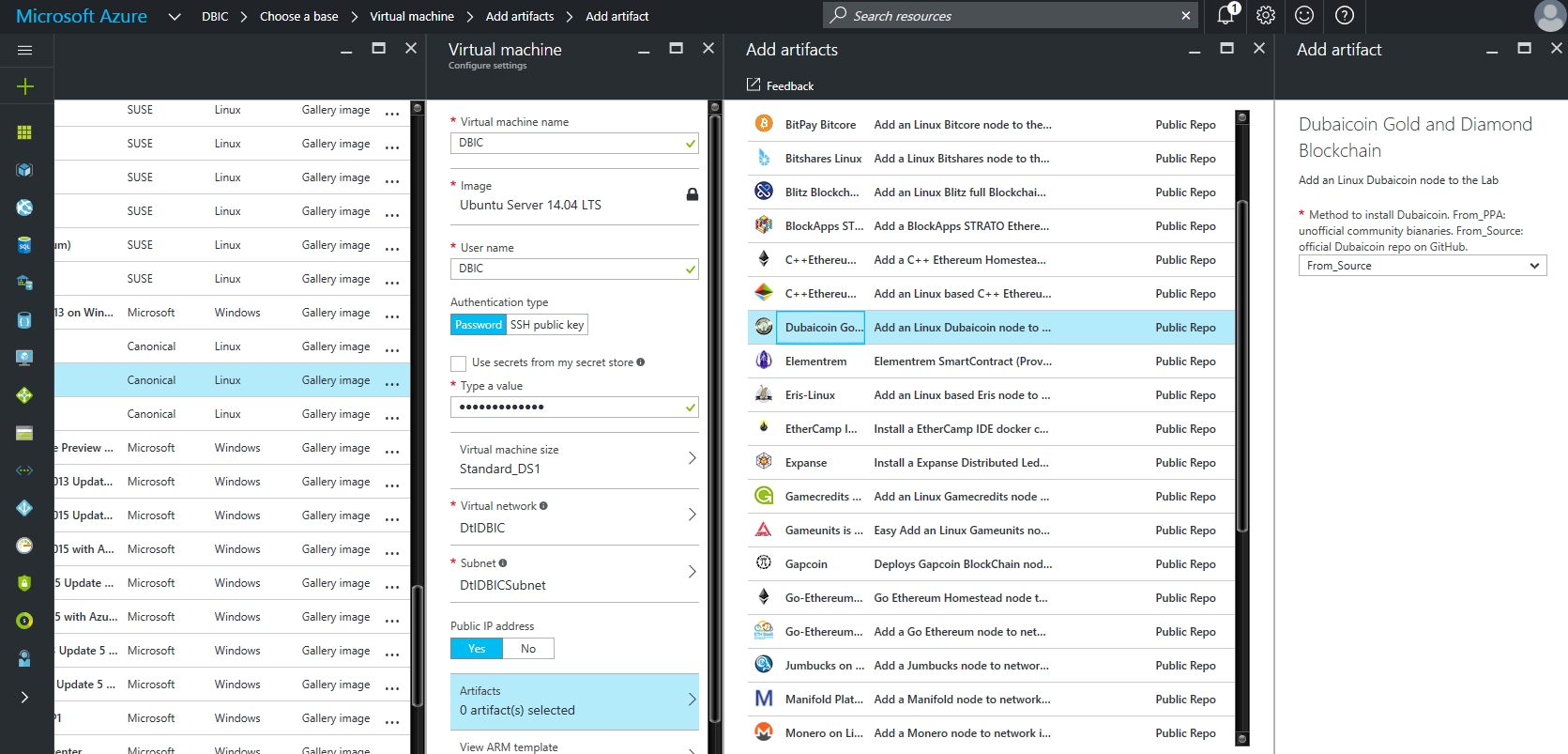Screen dimensions: 1568x754
Task: Open the notifications bell icon
Action: [1226, 15]
